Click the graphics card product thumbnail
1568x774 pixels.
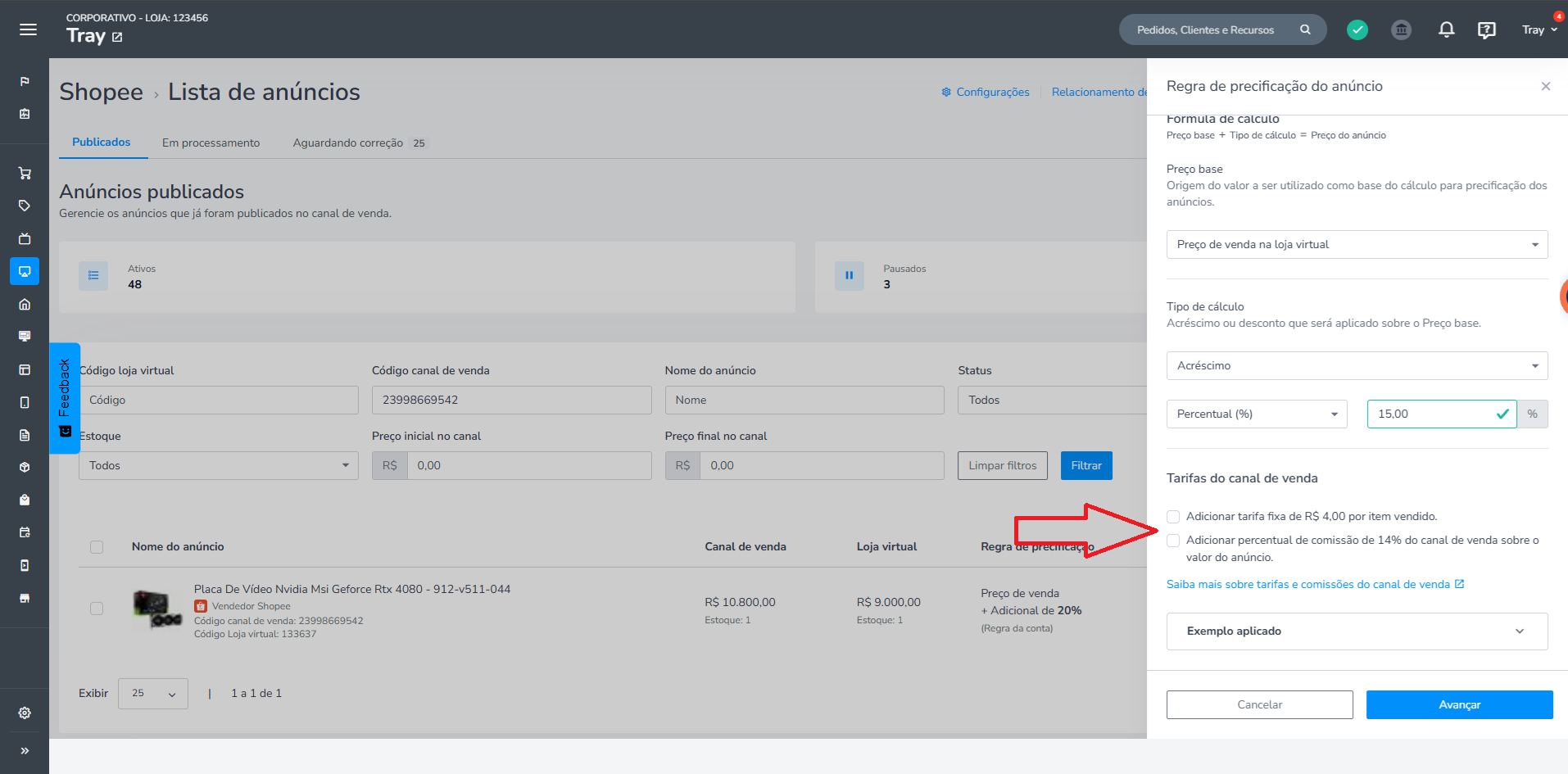click(x=157, y=609)
